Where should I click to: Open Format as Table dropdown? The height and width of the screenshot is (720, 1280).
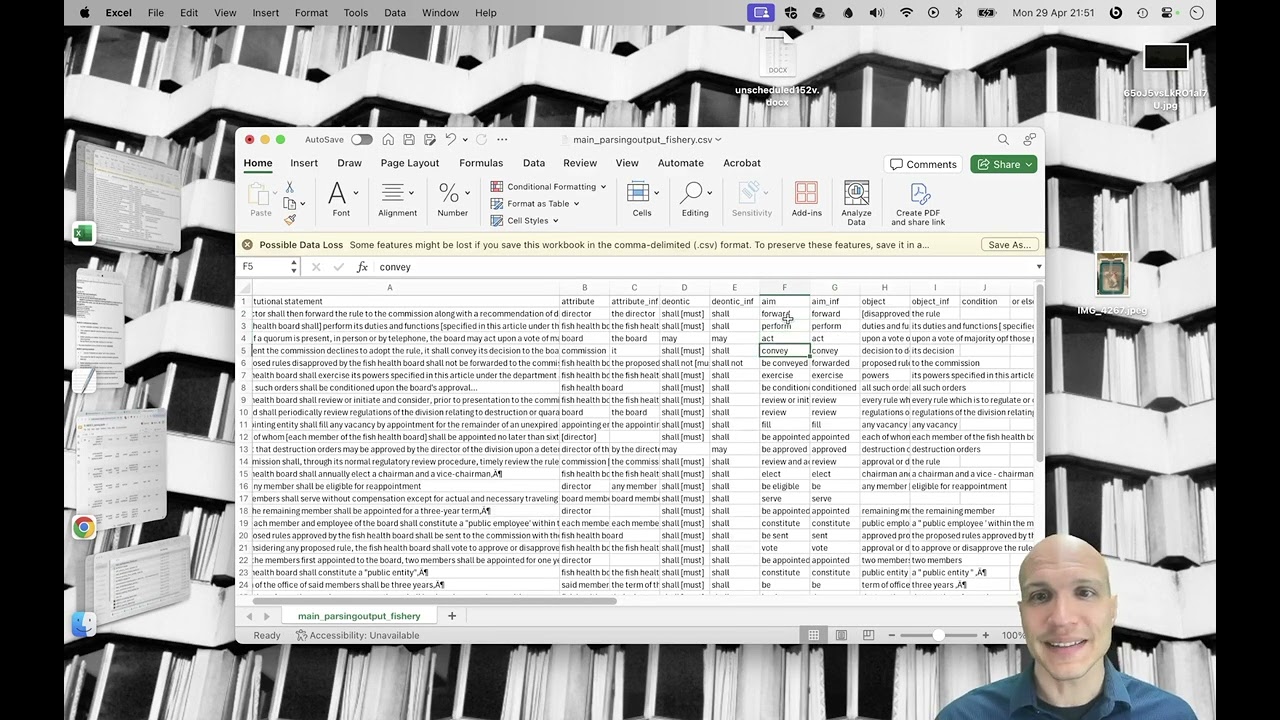(535, 204)
